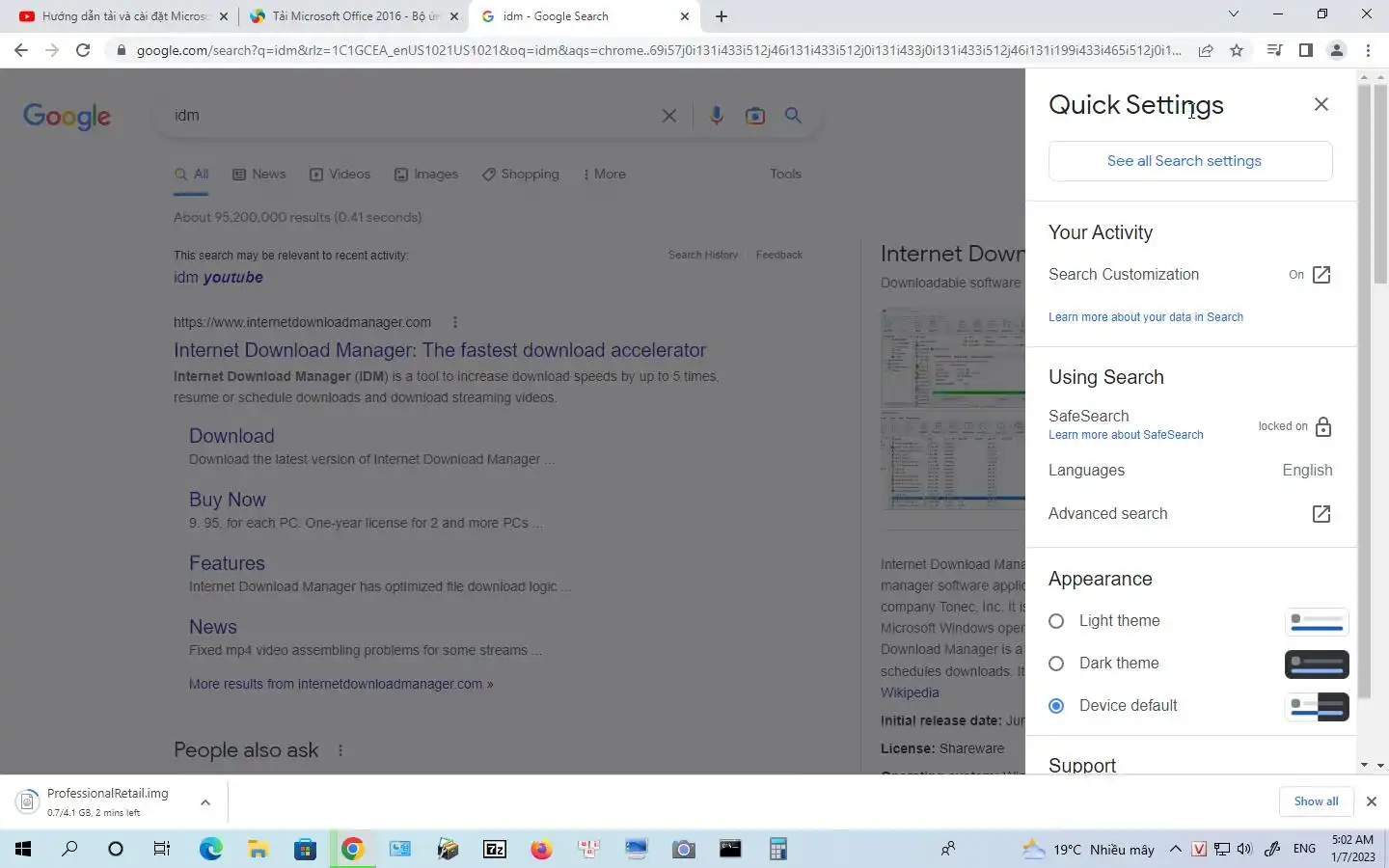The width and height of the screenshot is (1389, 868).
Task: Open 7-Zip from the taskbar
Action: pos(494,850)
